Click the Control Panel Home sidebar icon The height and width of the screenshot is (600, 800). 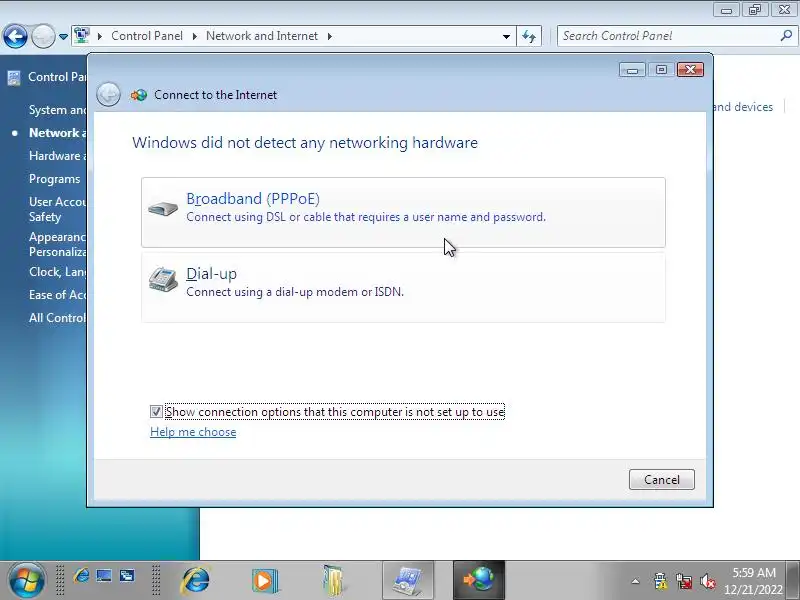(14, 78)
